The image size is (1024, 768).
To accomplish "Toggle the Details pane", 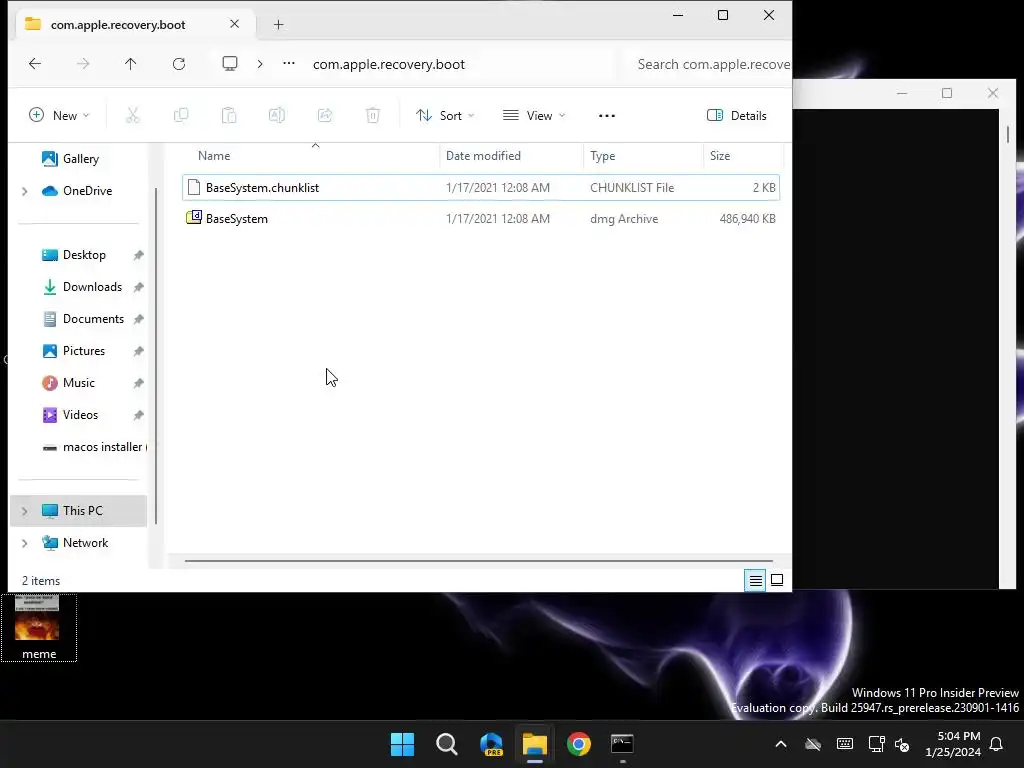I will [737, 116].
